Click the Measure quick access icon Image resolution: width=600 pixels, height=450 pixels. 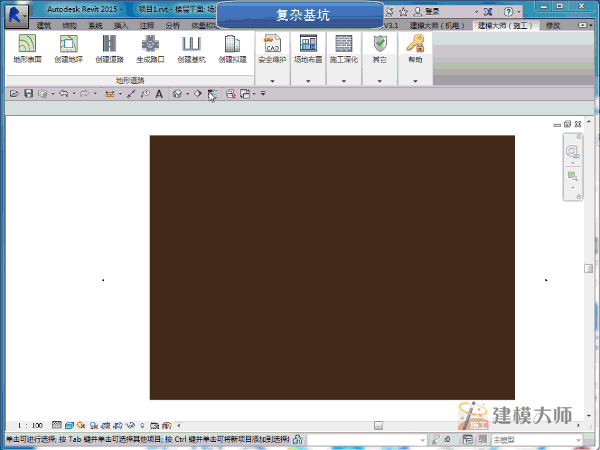pyautogui.click(x=110, y=93)
